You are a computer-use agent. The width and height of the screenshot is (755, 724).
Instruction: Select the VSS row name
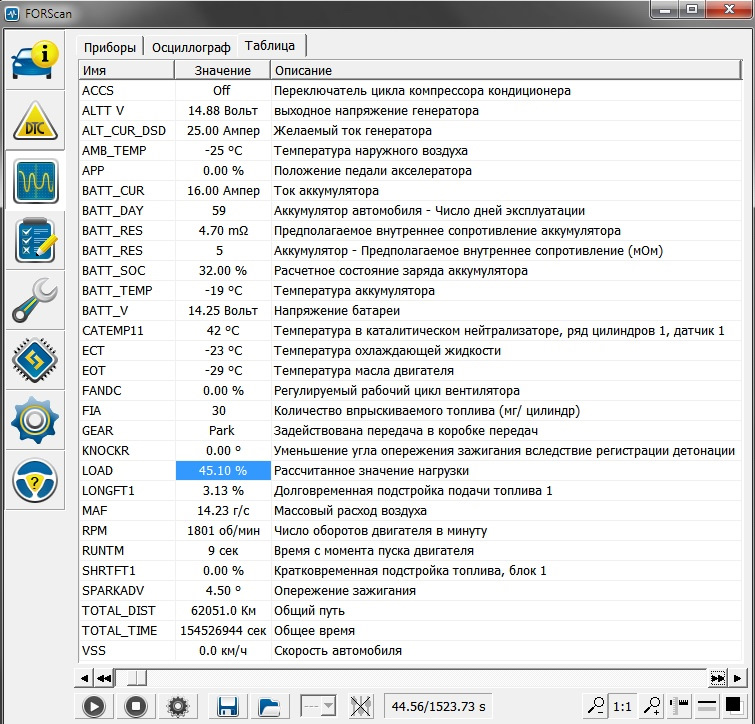(x=93, y=650)
